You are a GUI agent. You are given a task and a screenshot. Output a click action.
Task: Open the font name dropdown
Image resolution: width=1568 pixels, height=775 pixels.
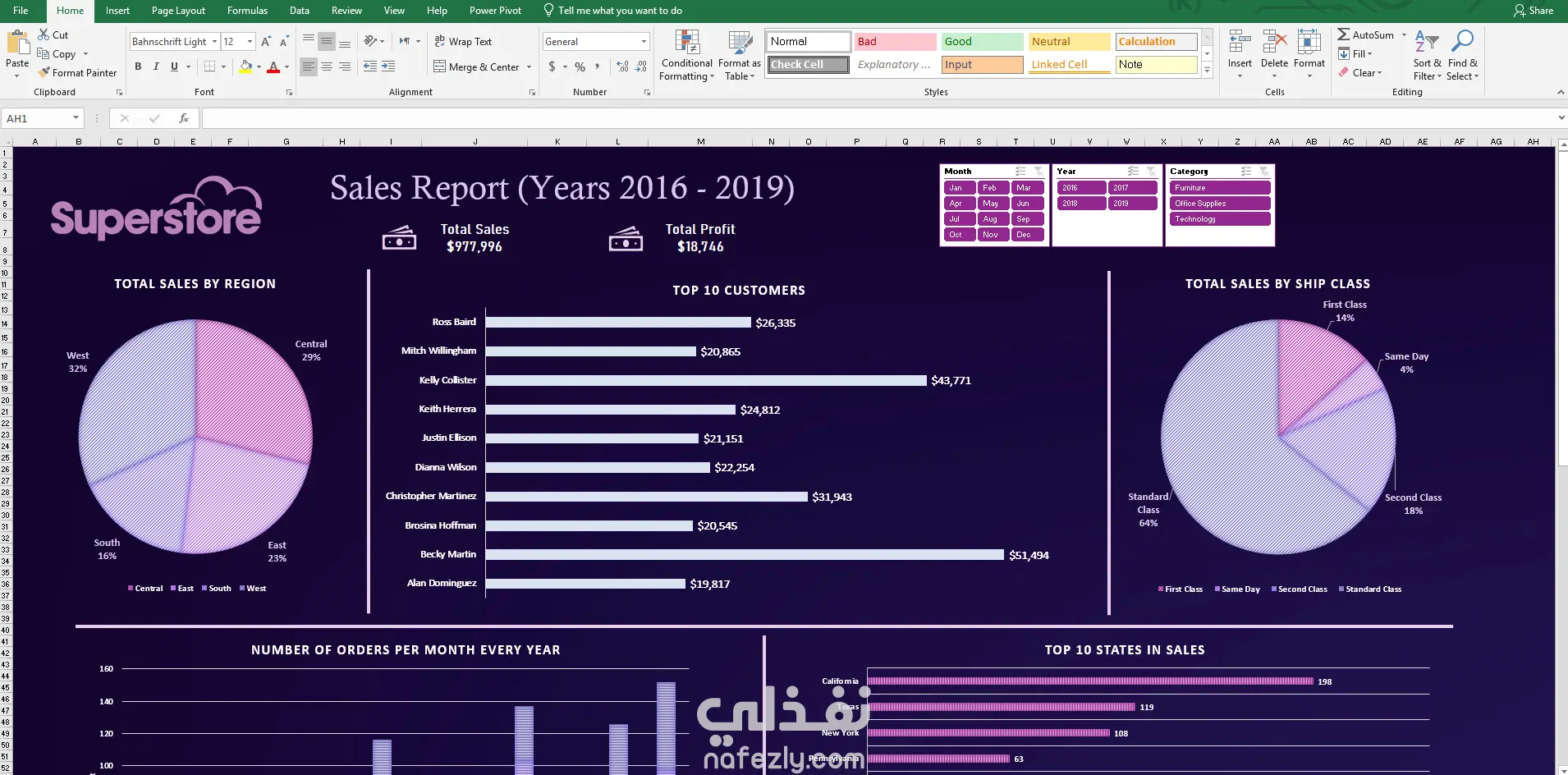214,42
